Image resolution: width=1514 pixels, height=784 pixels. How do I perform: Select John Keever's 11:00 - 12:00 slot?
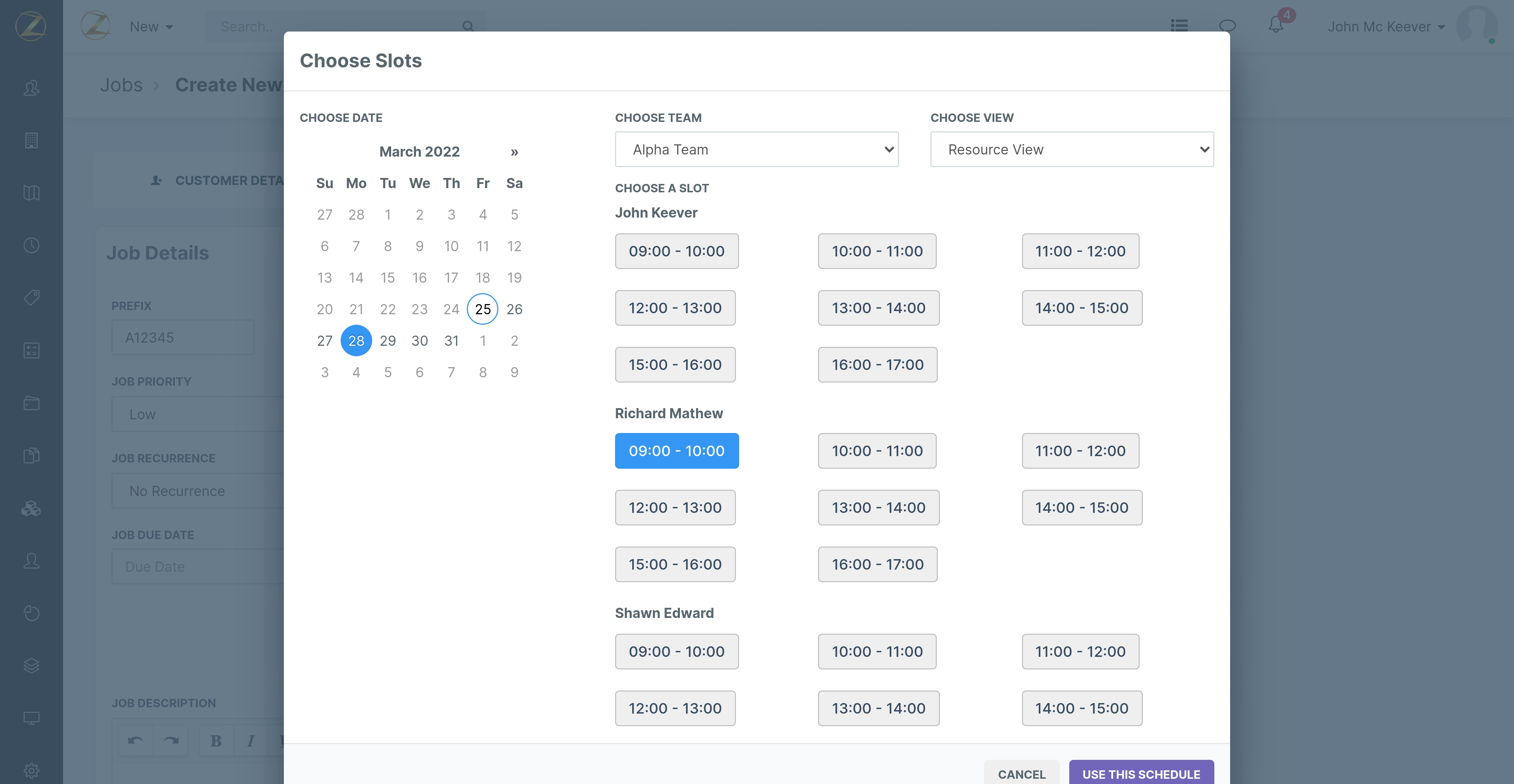[x=1080, y=251]
